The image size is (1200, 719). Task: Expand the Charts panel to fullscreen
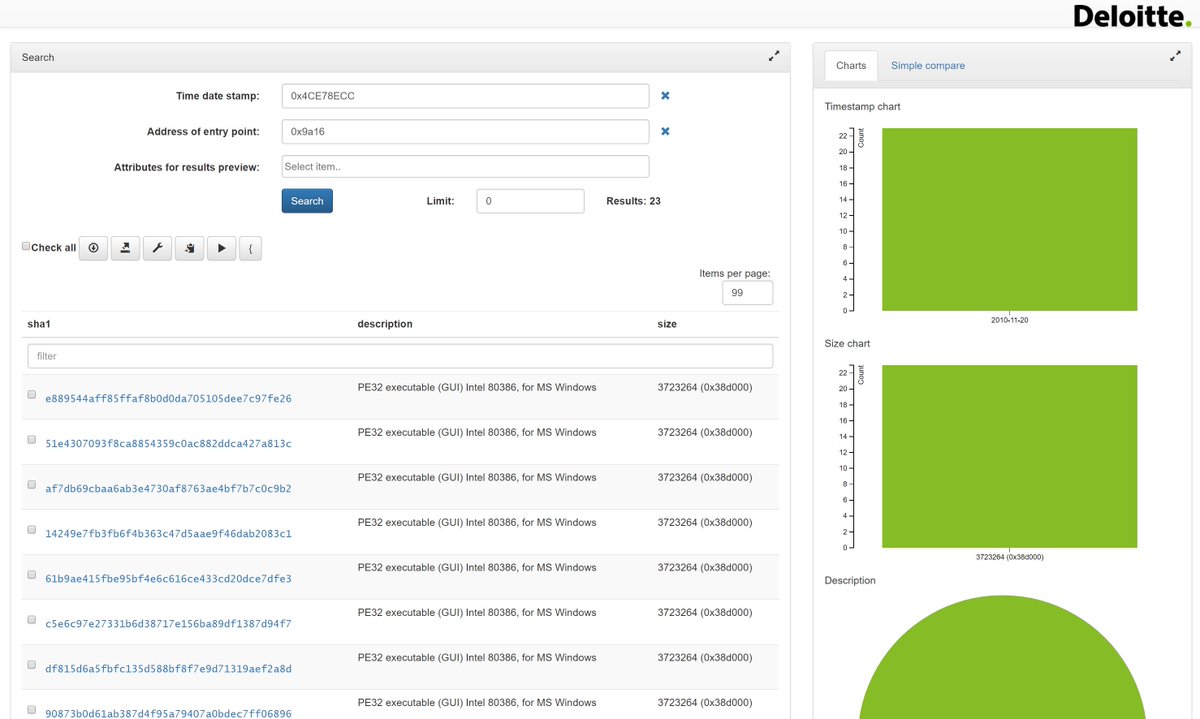point(1175,57)
